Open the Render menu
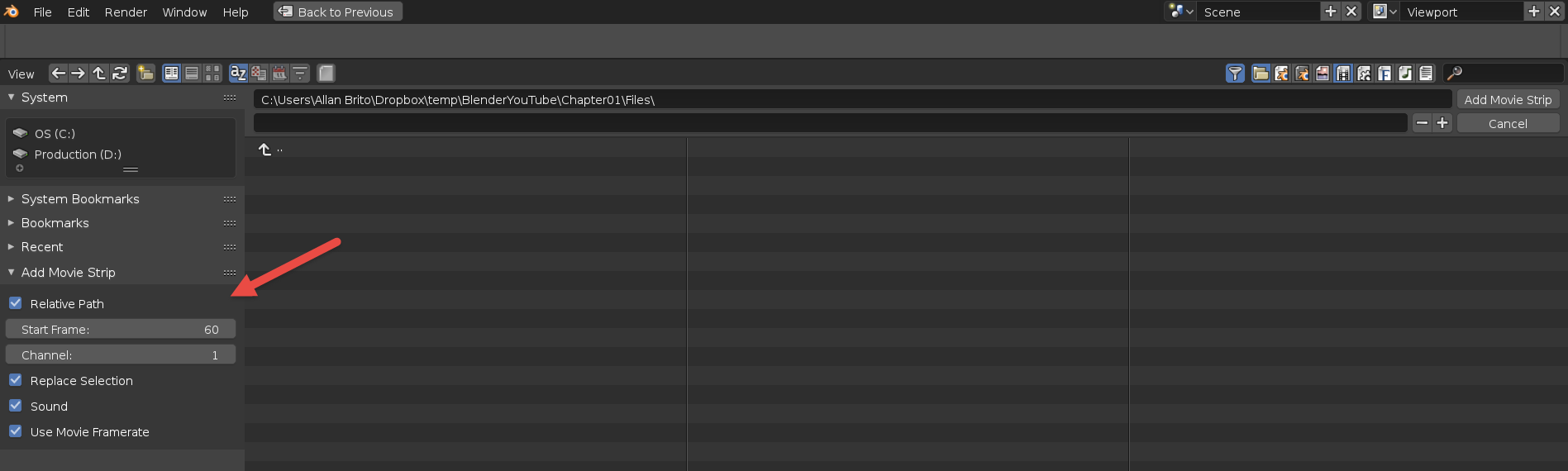1568x471 pixels. click(126, 12)
